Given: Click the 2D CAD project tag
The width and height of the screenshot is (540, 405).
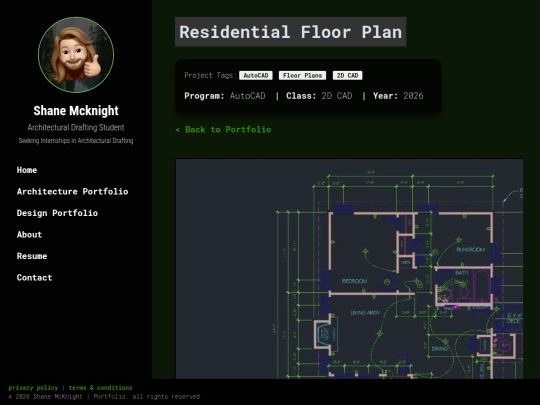Looking at the screenshot, I should coord(347,75).
